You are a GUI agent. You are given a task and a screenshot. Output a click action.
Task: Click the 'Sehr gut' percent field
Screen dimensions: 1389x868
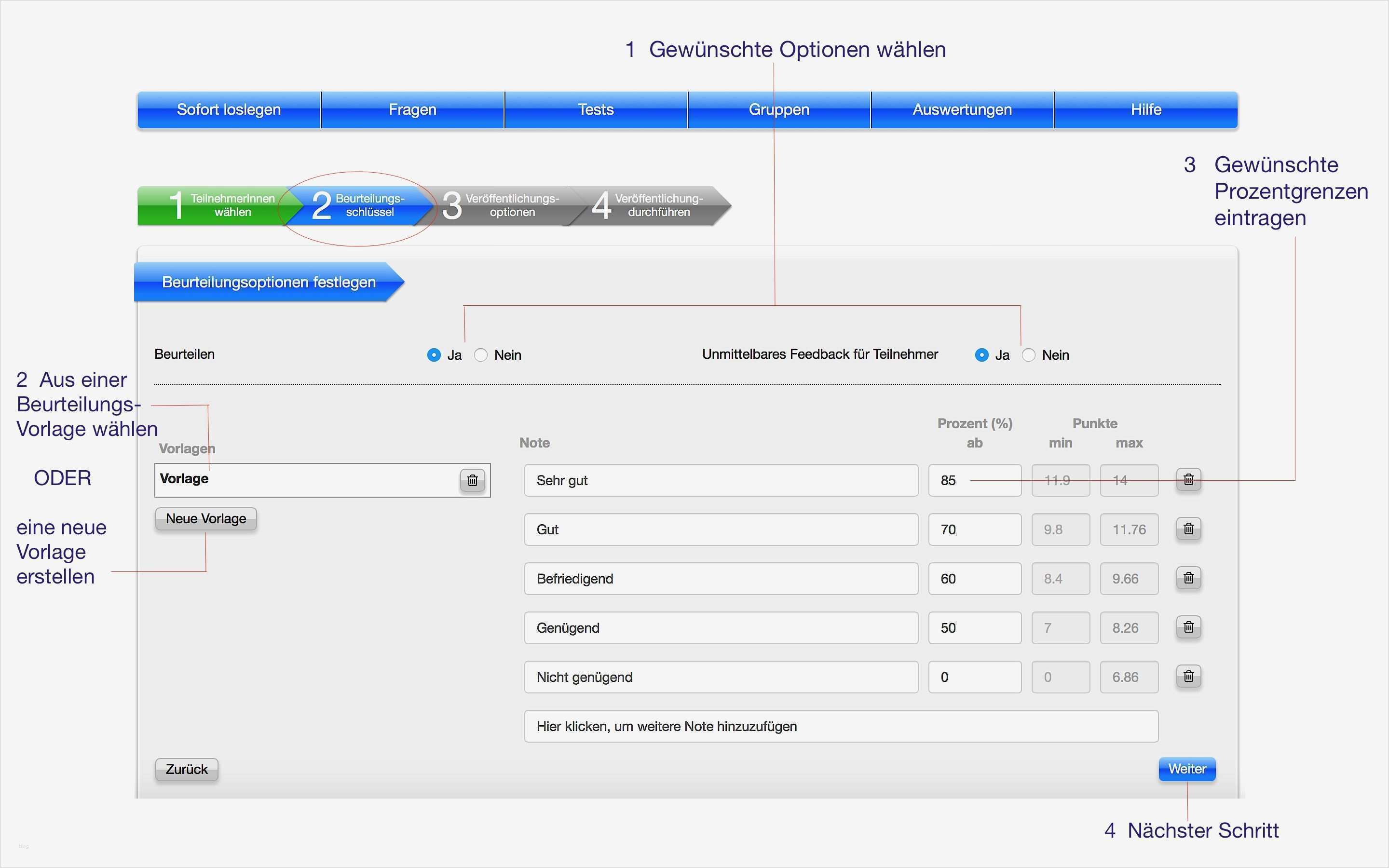pos(974,480)
